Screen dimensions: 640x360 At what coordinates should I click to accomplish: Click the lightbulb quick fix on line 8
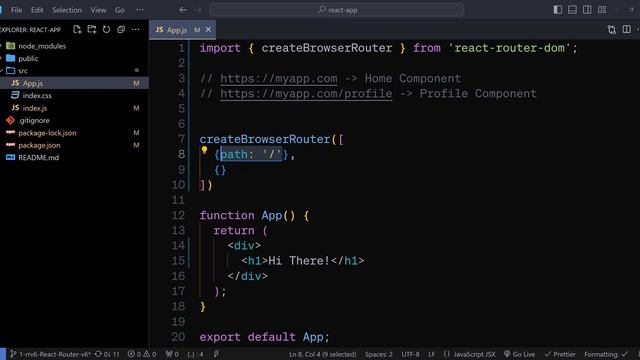point(204,151)
